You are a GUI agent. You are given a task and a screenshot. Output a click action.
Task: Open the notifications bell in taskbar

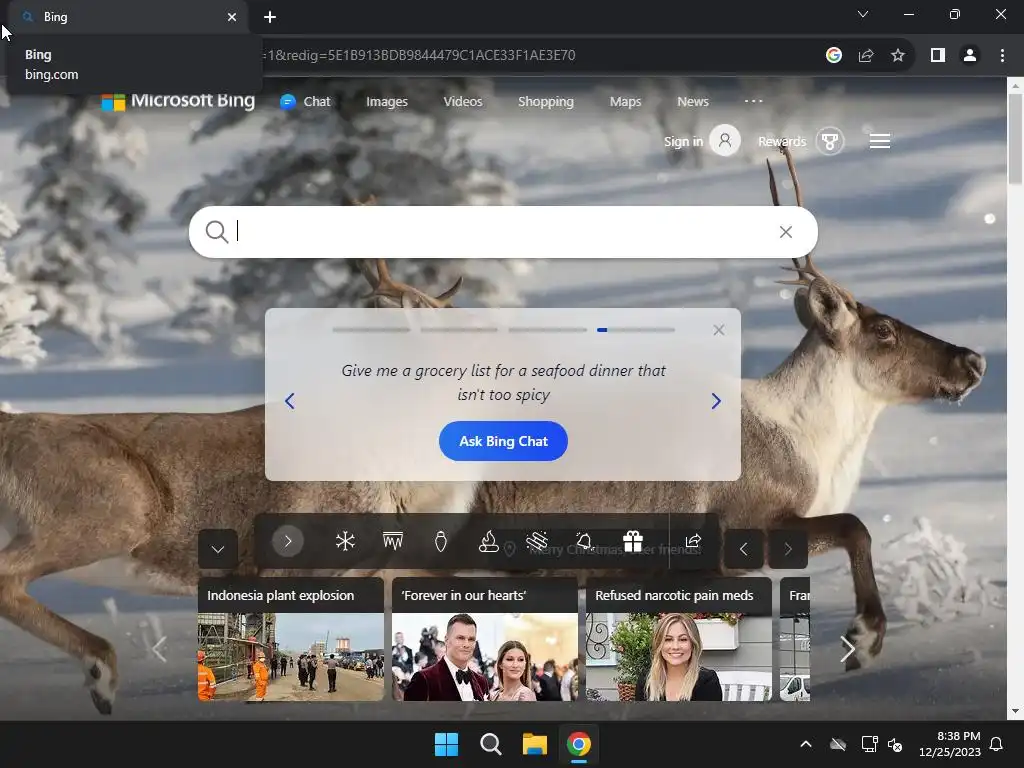(997, 744)
